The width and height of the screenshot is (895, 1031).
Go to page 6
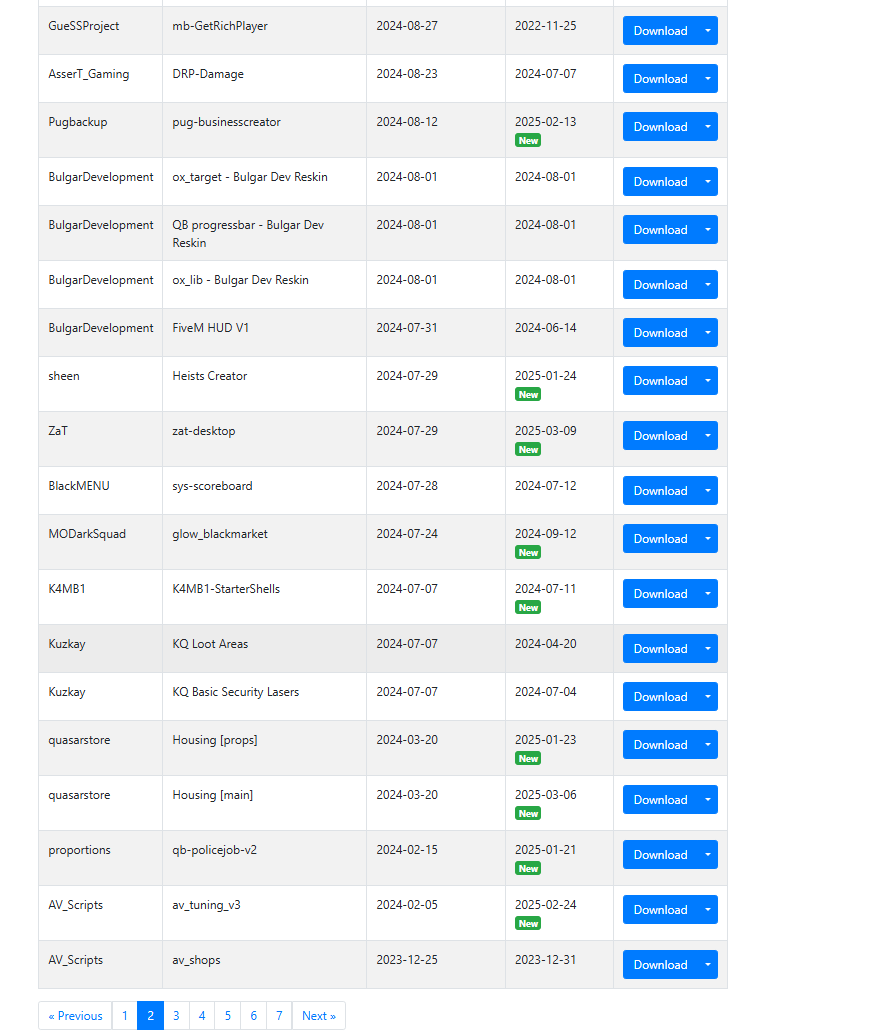coord(253,1016)
